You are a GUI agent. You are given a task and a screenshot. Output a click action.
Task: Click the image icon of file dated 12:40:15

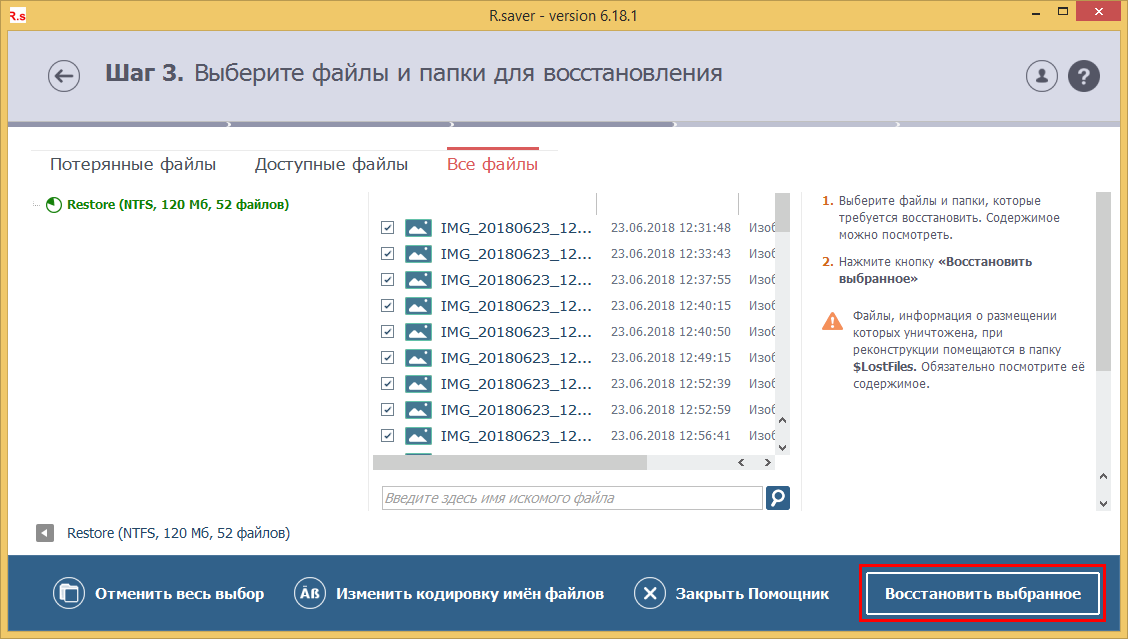(x=418, y=306)
